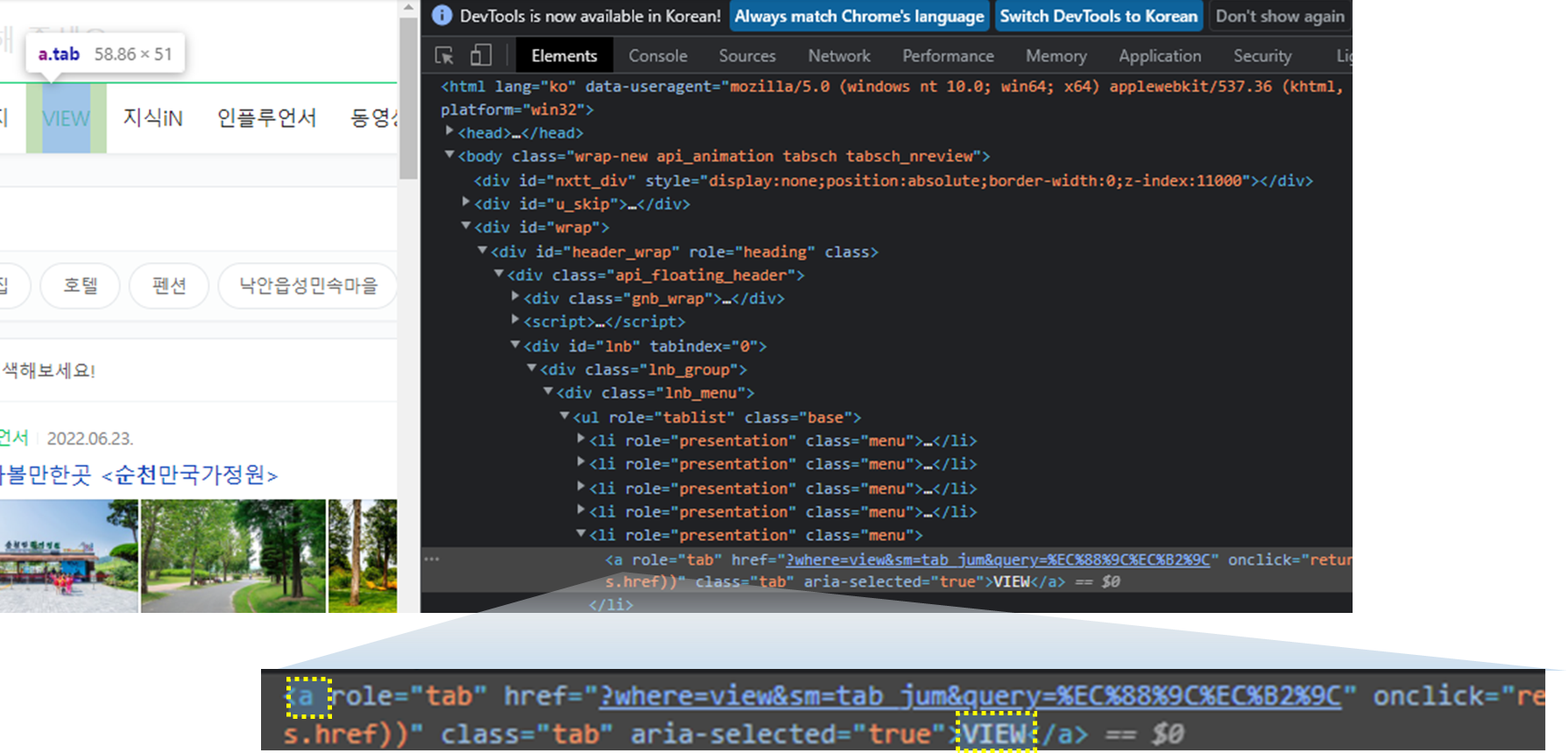
Task: Click the href link in selected anchor
Action: [998, 559]
